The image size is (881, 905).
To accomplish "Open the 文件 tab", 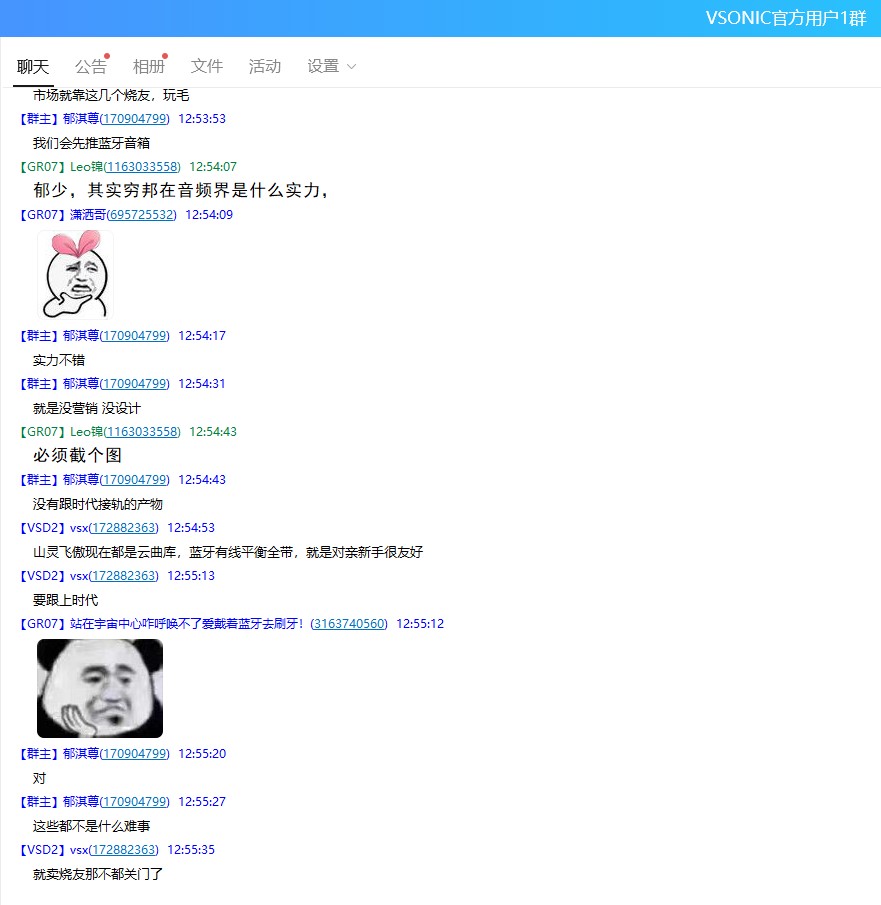I will coord(207,67).
